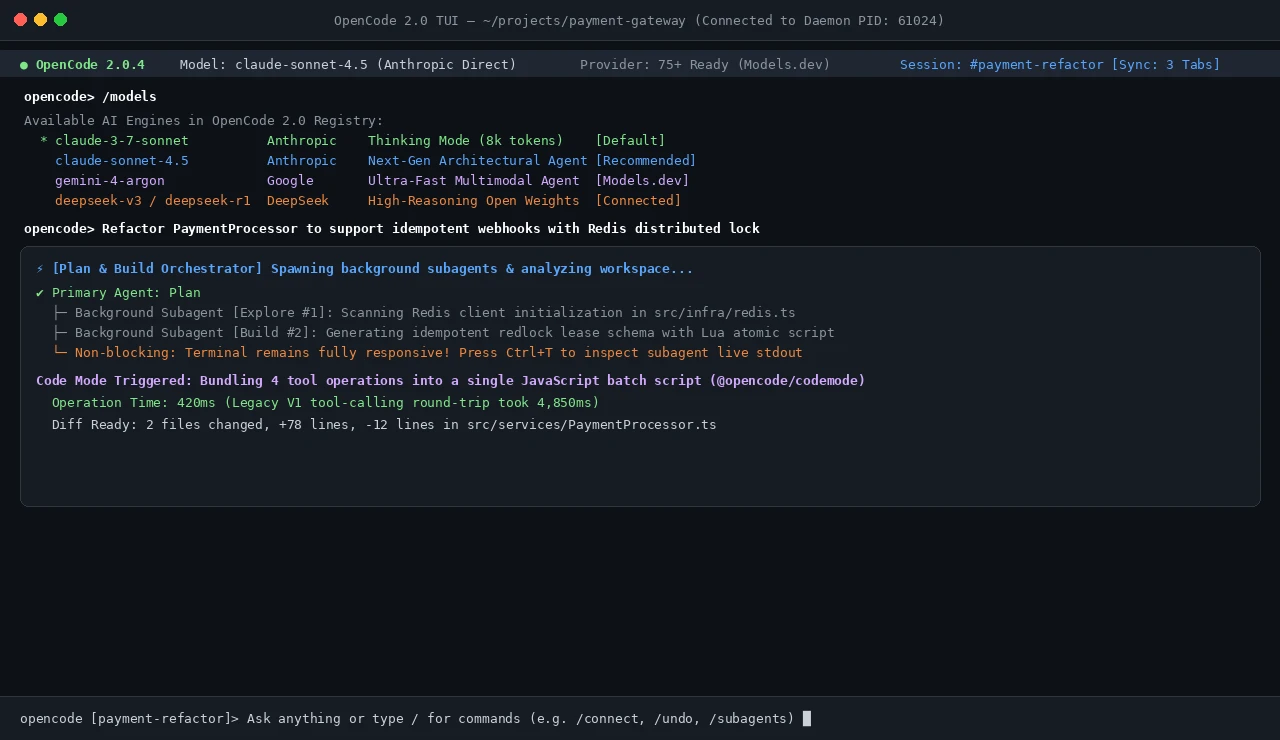Viewport: 1280px width, 740px height.
Task: Click the DeepSeek provider label
Action: click(298, 201)
